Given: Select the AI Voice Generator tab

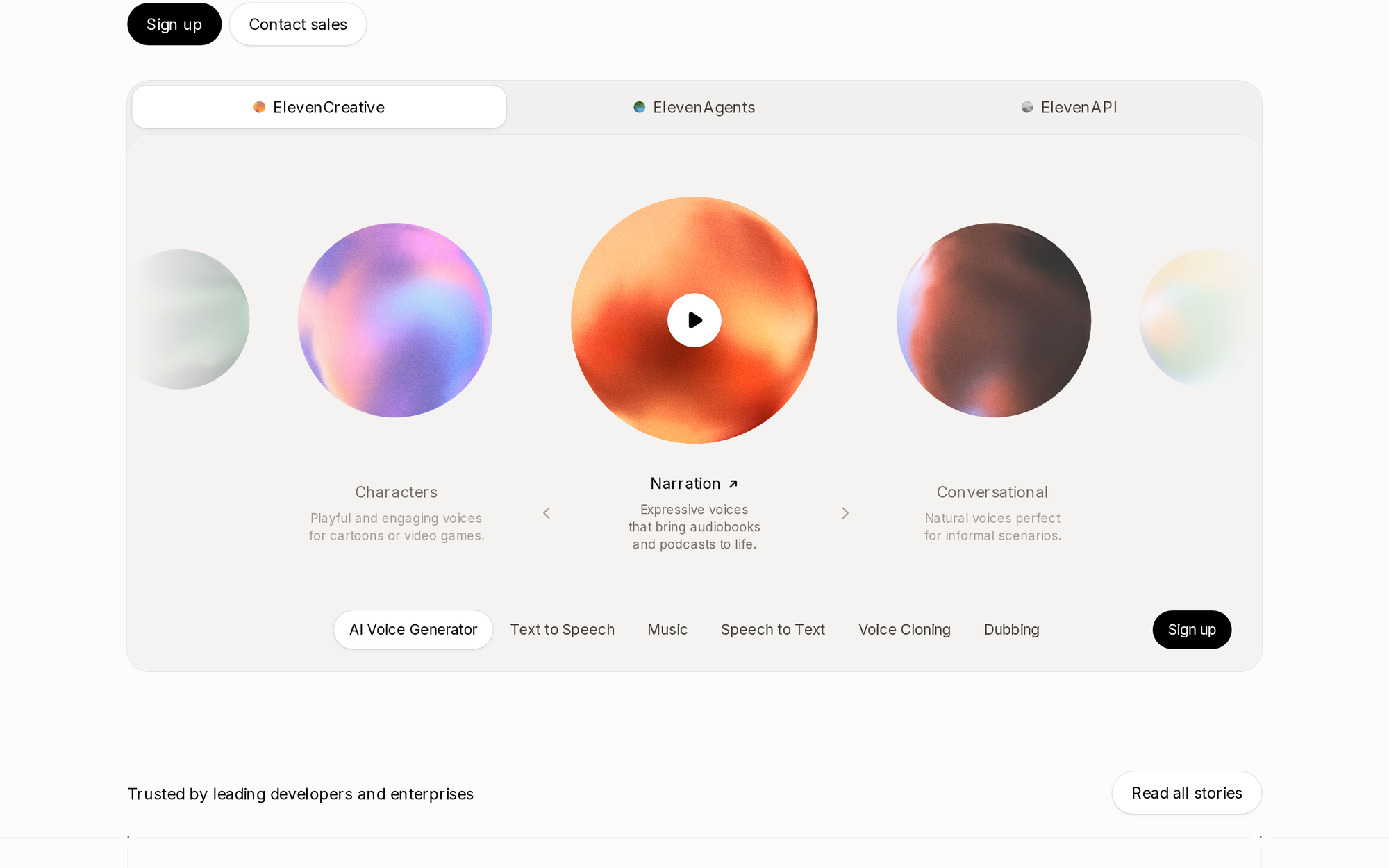Looking at the screenshot, I should [413, 630].
